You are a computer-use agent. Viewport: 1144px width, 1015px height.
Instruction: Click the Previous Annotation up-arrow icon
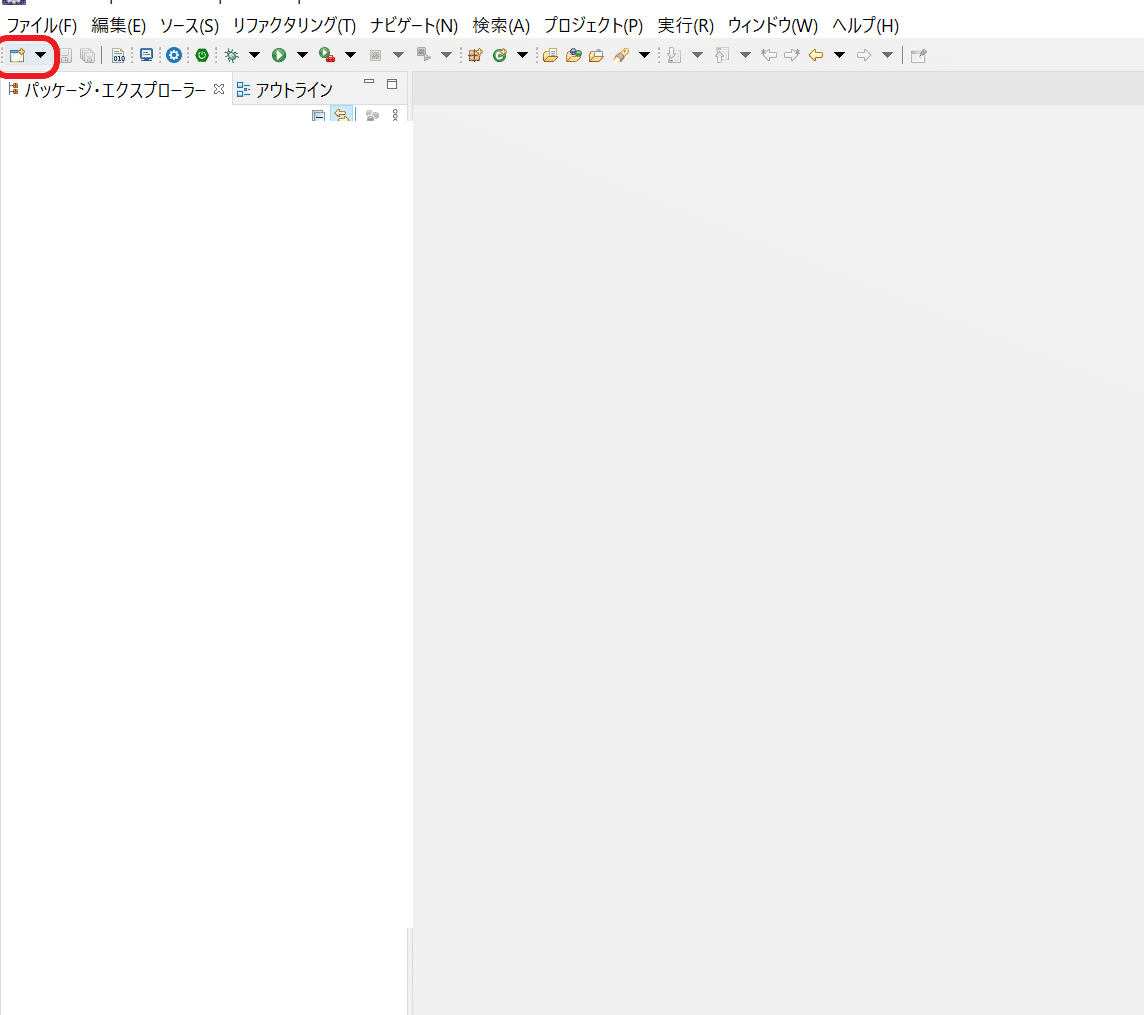[x=722, y=55]
